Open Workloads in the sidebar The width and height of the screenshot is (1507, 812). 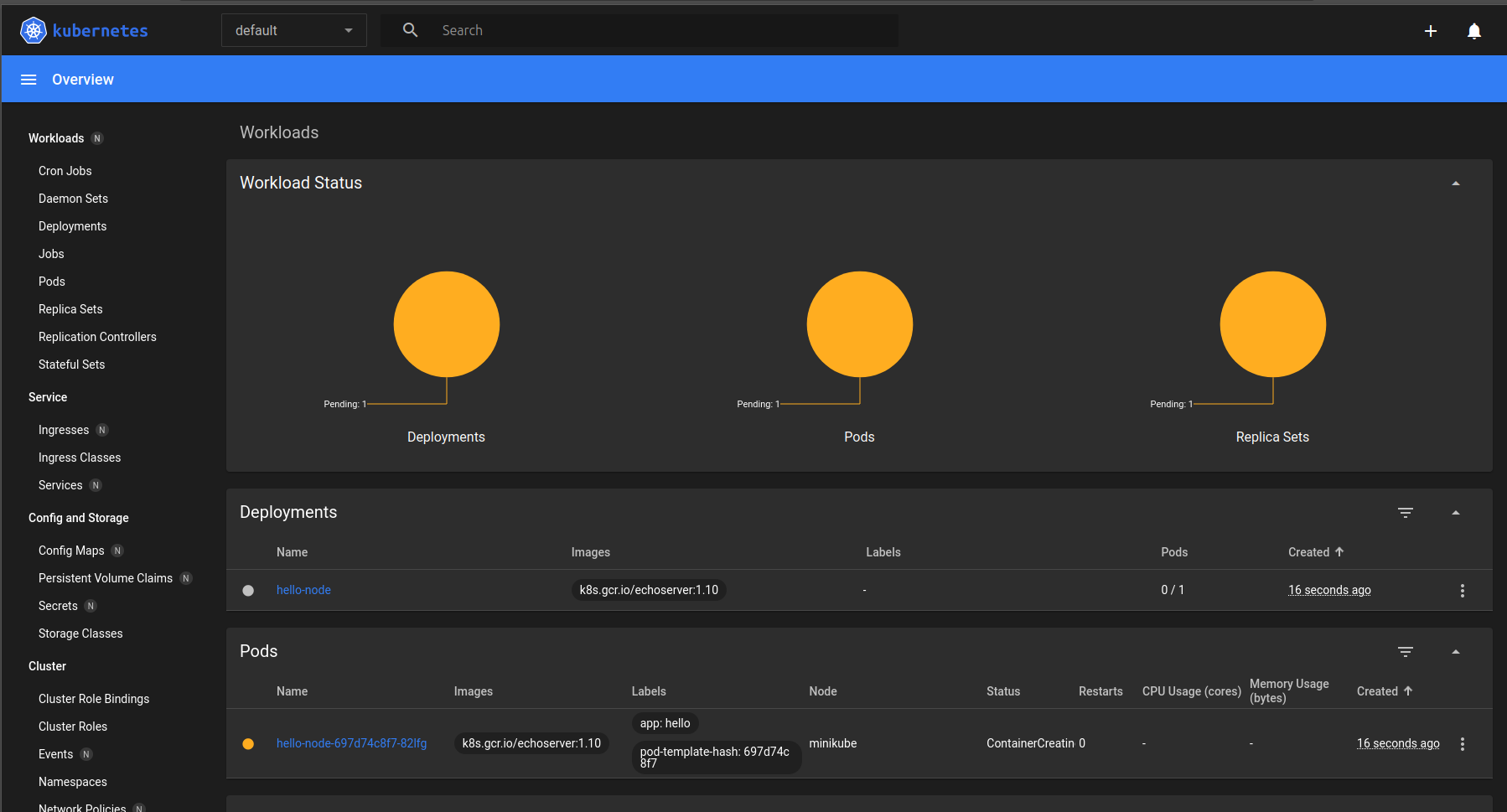pyautogui.click(x=56, y=138)
